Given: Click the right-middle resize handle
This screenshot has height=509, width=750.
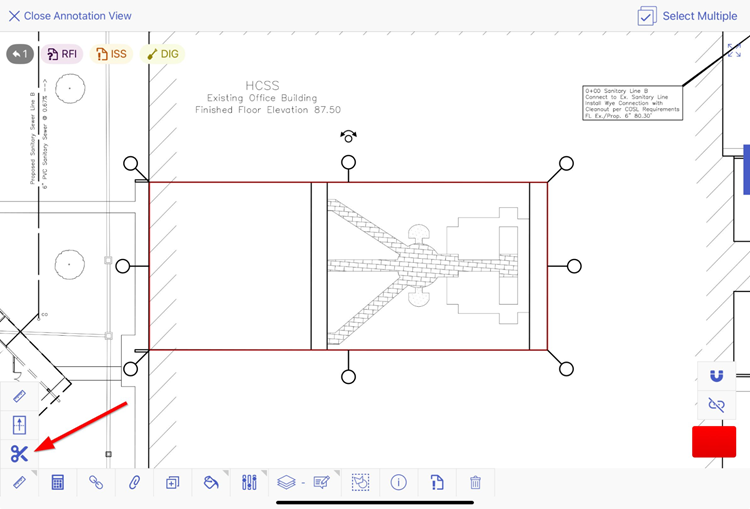Looking at the screenshot, I should [574, 266].
